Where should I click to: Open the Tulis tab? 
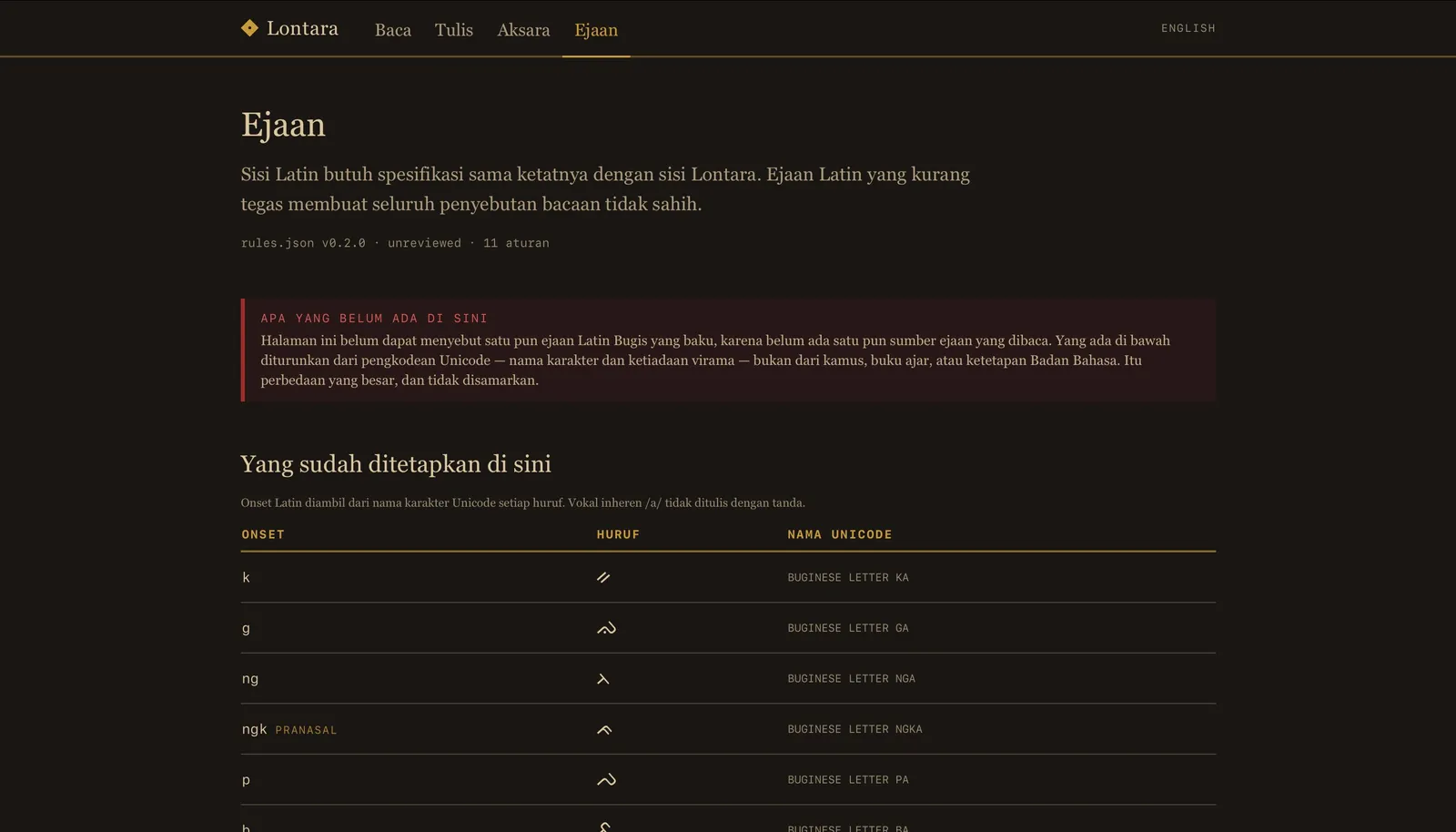pyautogui.click(x=454, y=30)
